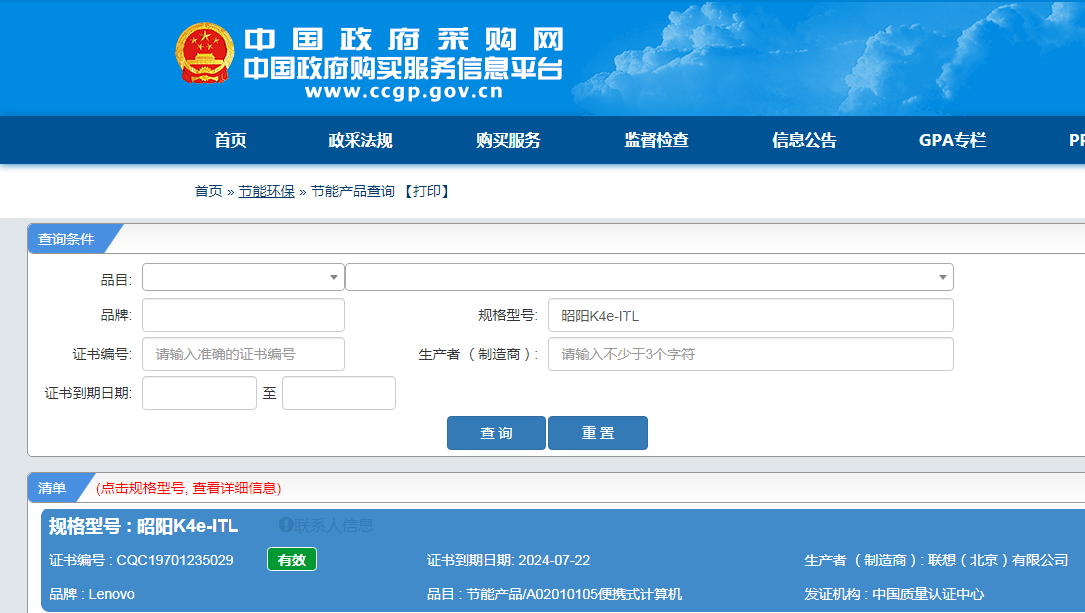This screenshot has width=1085, height=613.
Task: Go to 政采法规 navigation menu
Action: 360,141
